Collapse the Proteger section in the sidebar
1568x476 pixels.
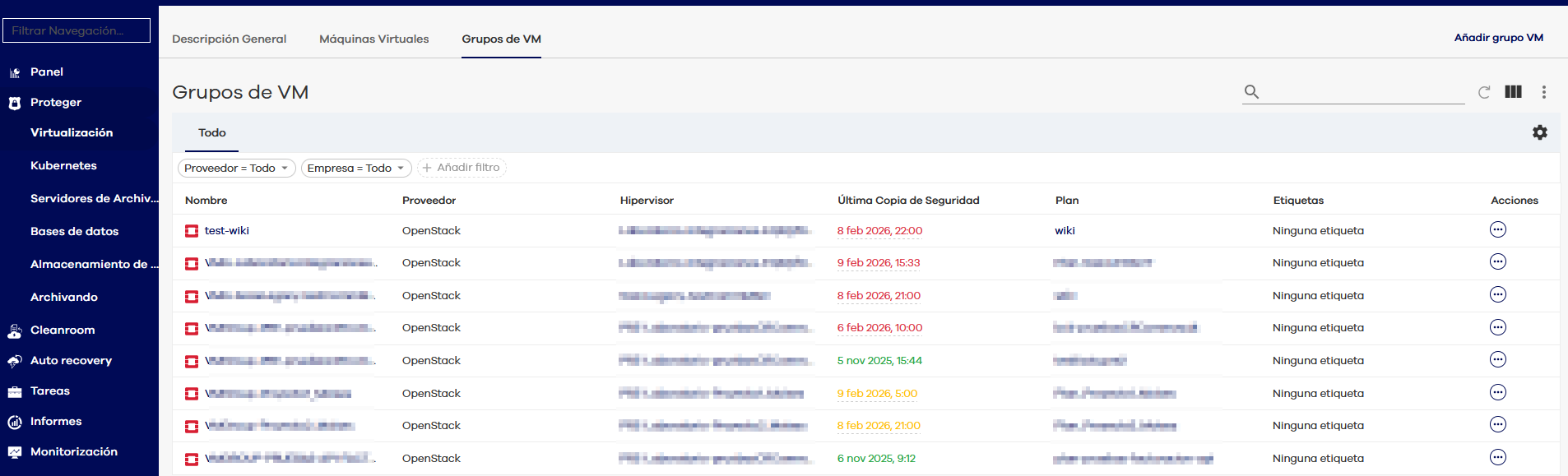pos(56,103)
